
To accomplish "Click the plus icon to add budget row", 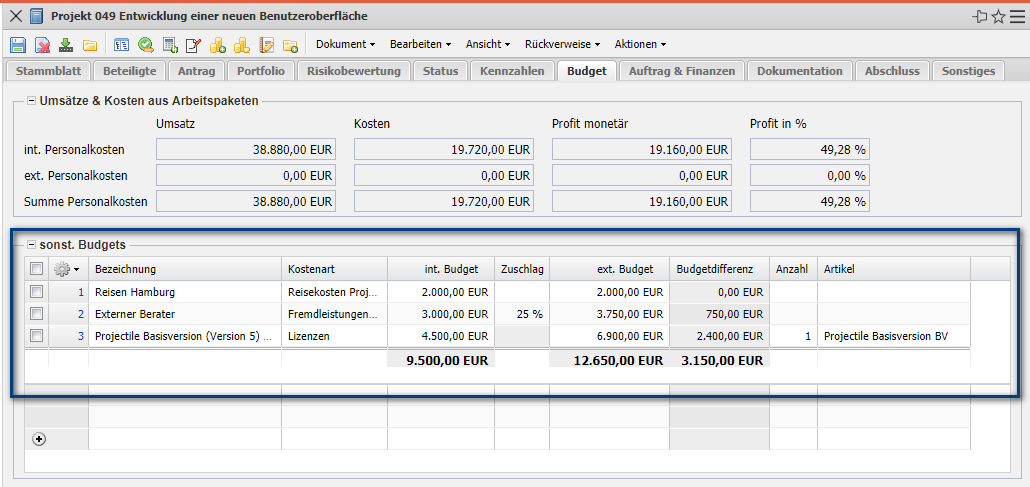I will point(39,439).
